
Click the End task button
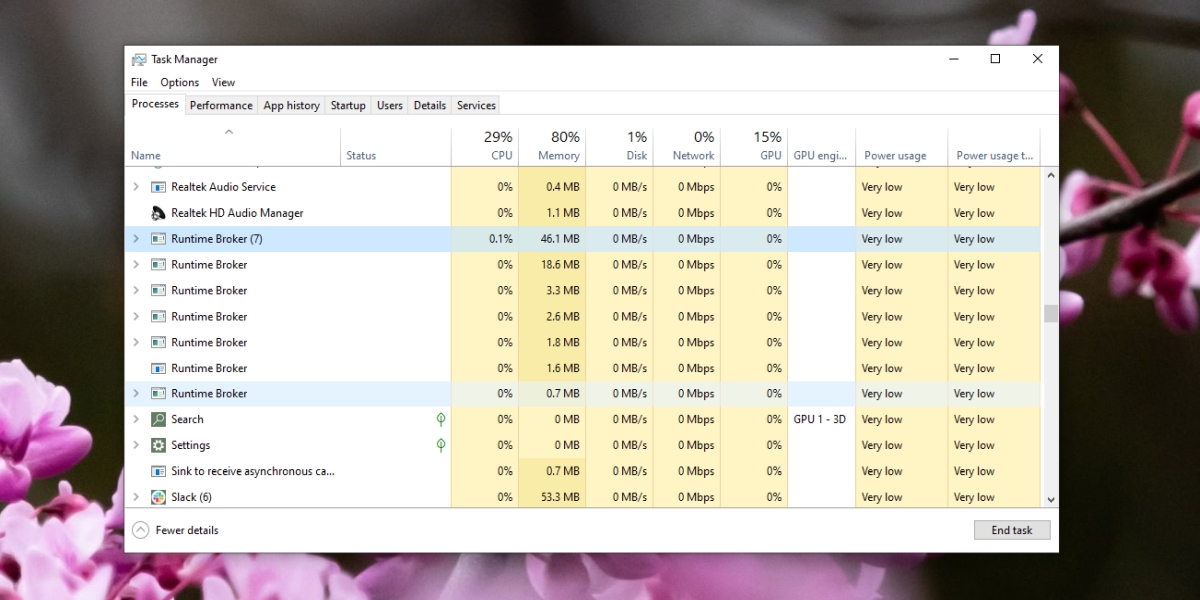[x=1012, y=530]
